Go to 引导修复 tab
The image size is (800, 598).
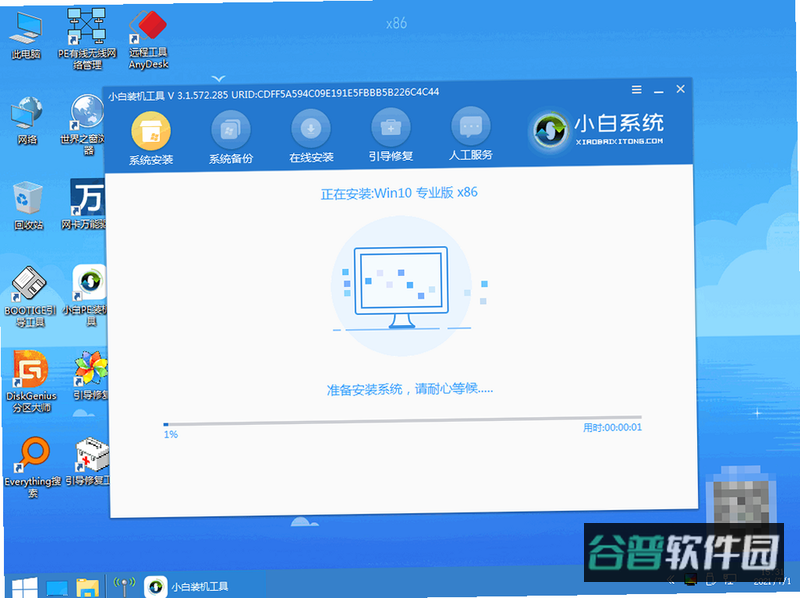tap(391, 136)
